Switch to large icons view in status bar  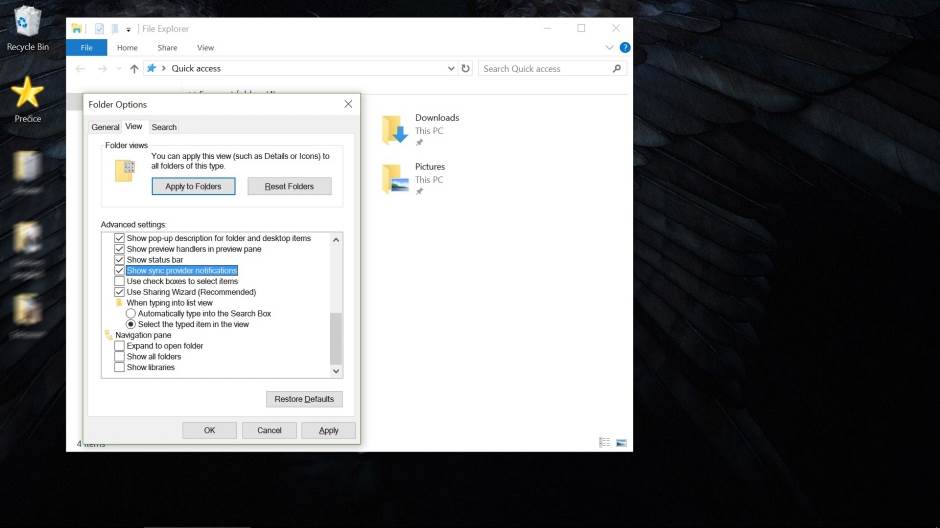621,442
